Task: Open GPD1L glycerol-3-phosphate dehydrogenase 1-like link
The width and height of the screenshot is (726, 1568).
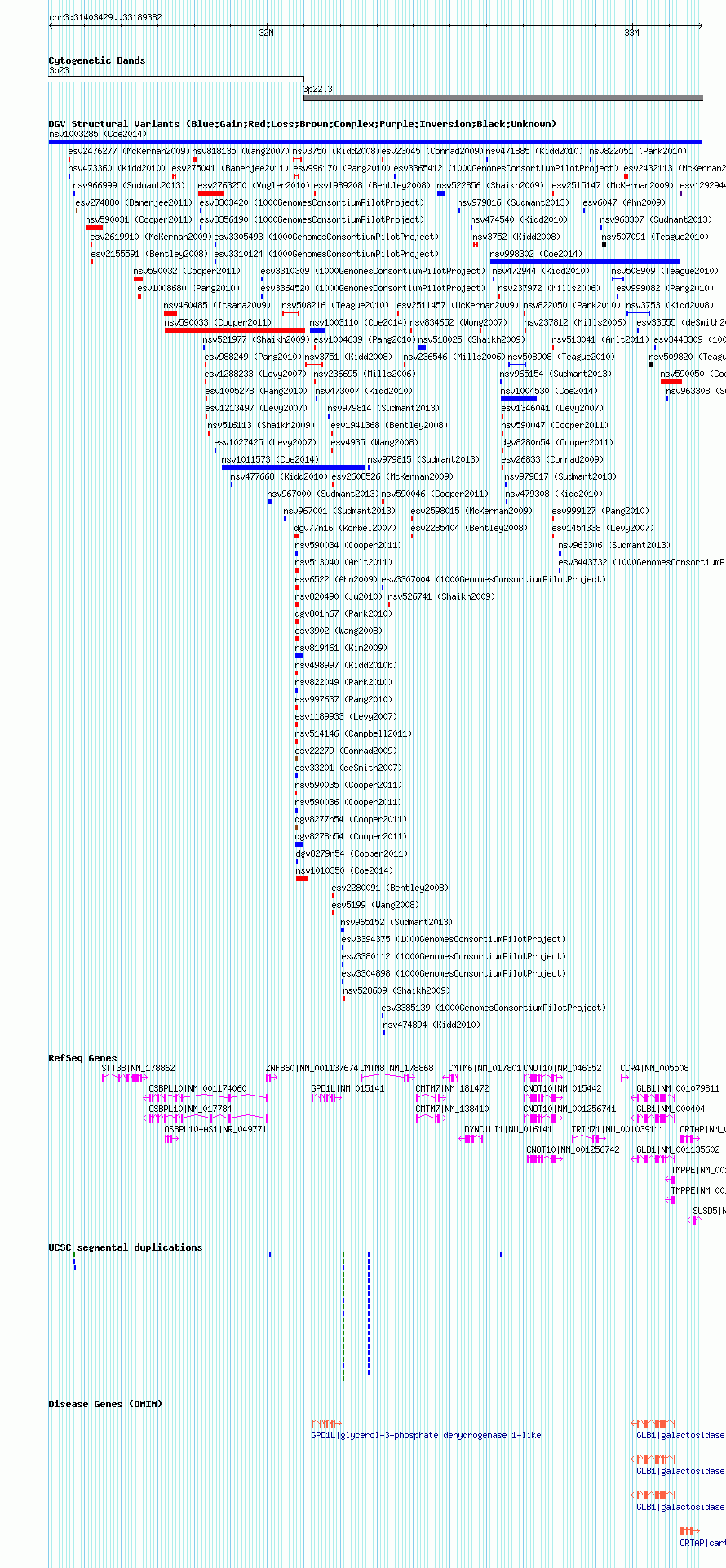Action: 426,1435
